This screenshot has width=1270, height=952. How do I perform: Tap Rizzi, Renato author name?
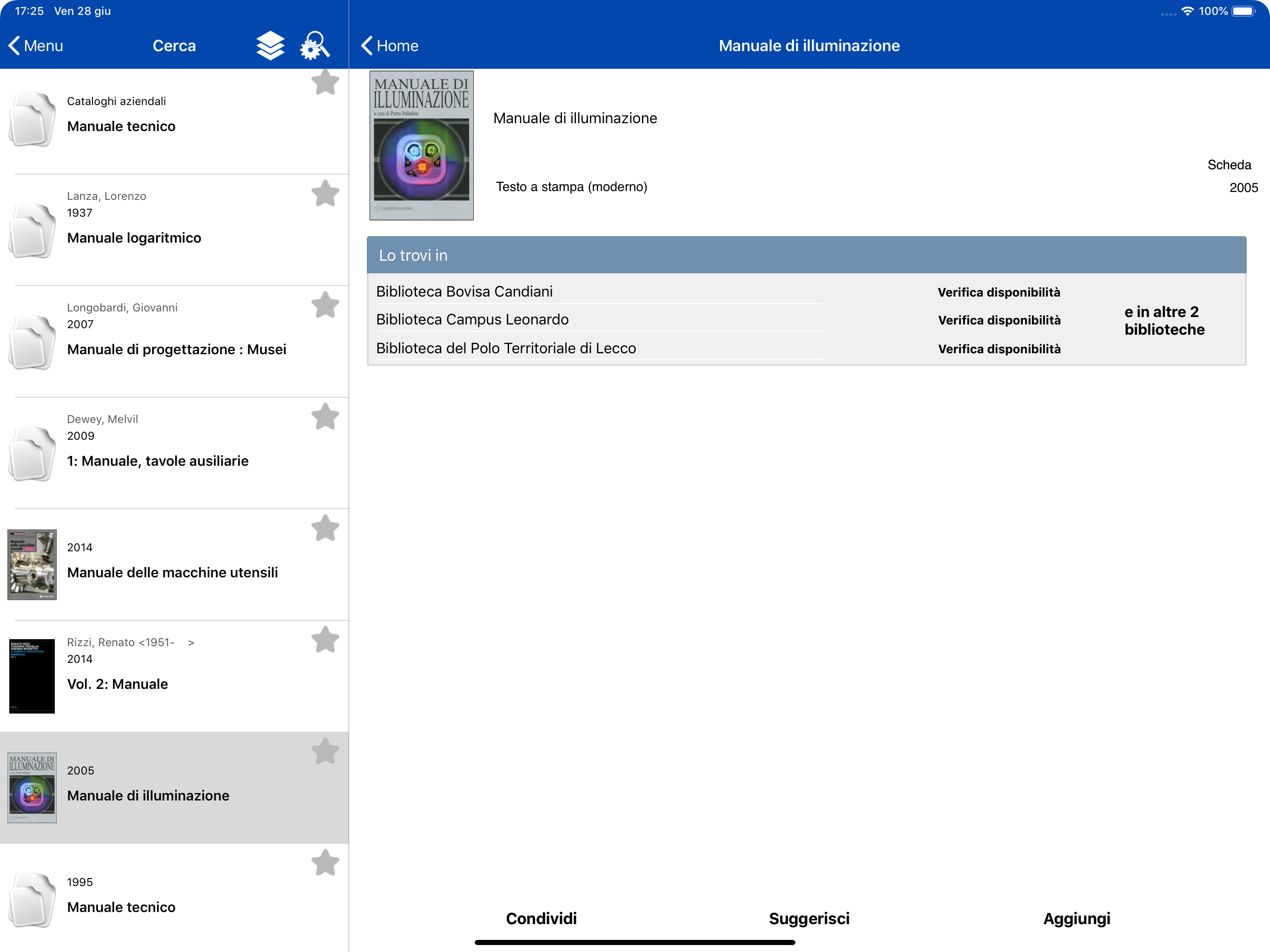tap(130, 642)
